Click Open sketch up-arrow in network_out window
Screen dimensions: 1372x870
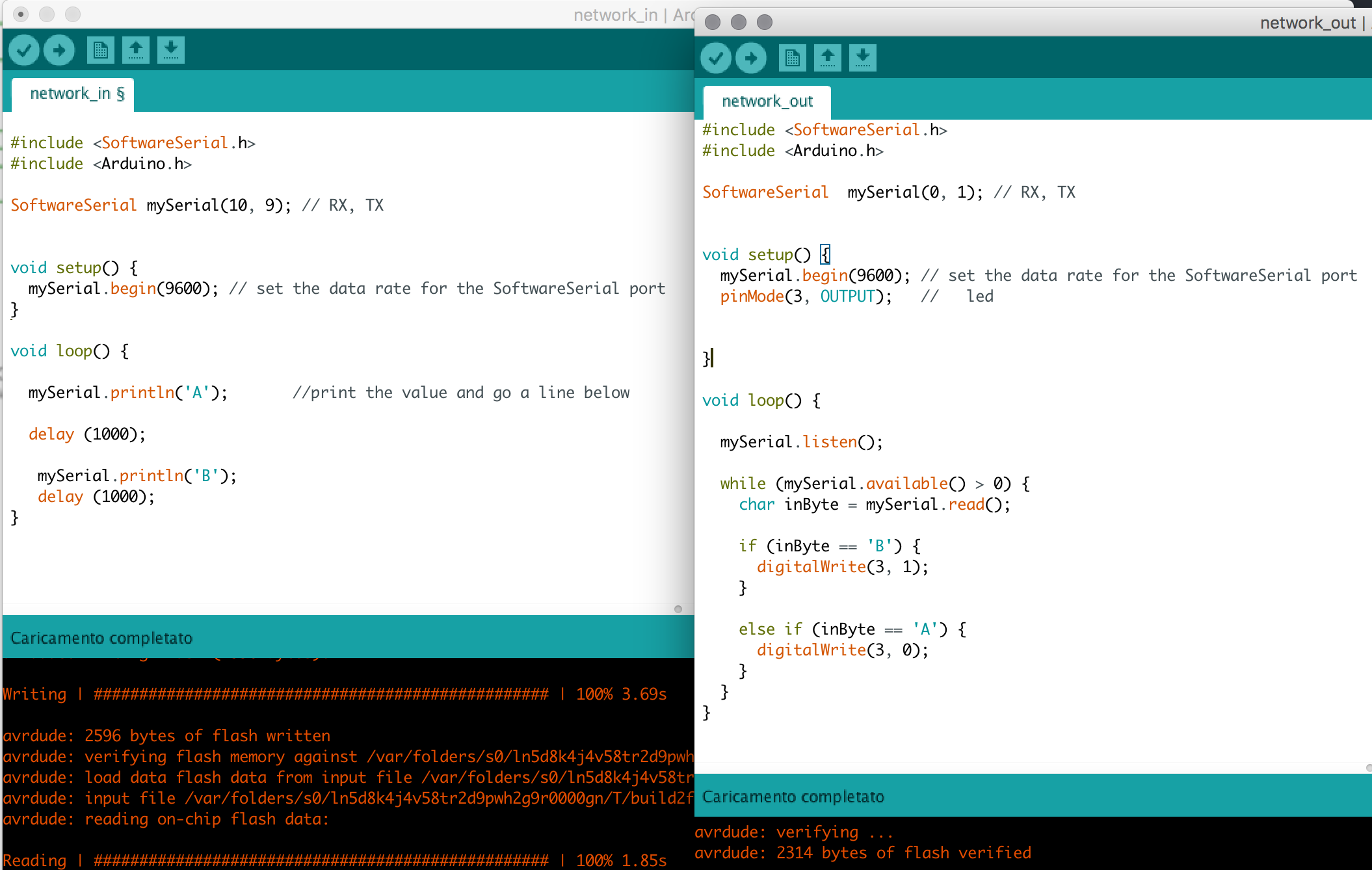pos(828,58)
